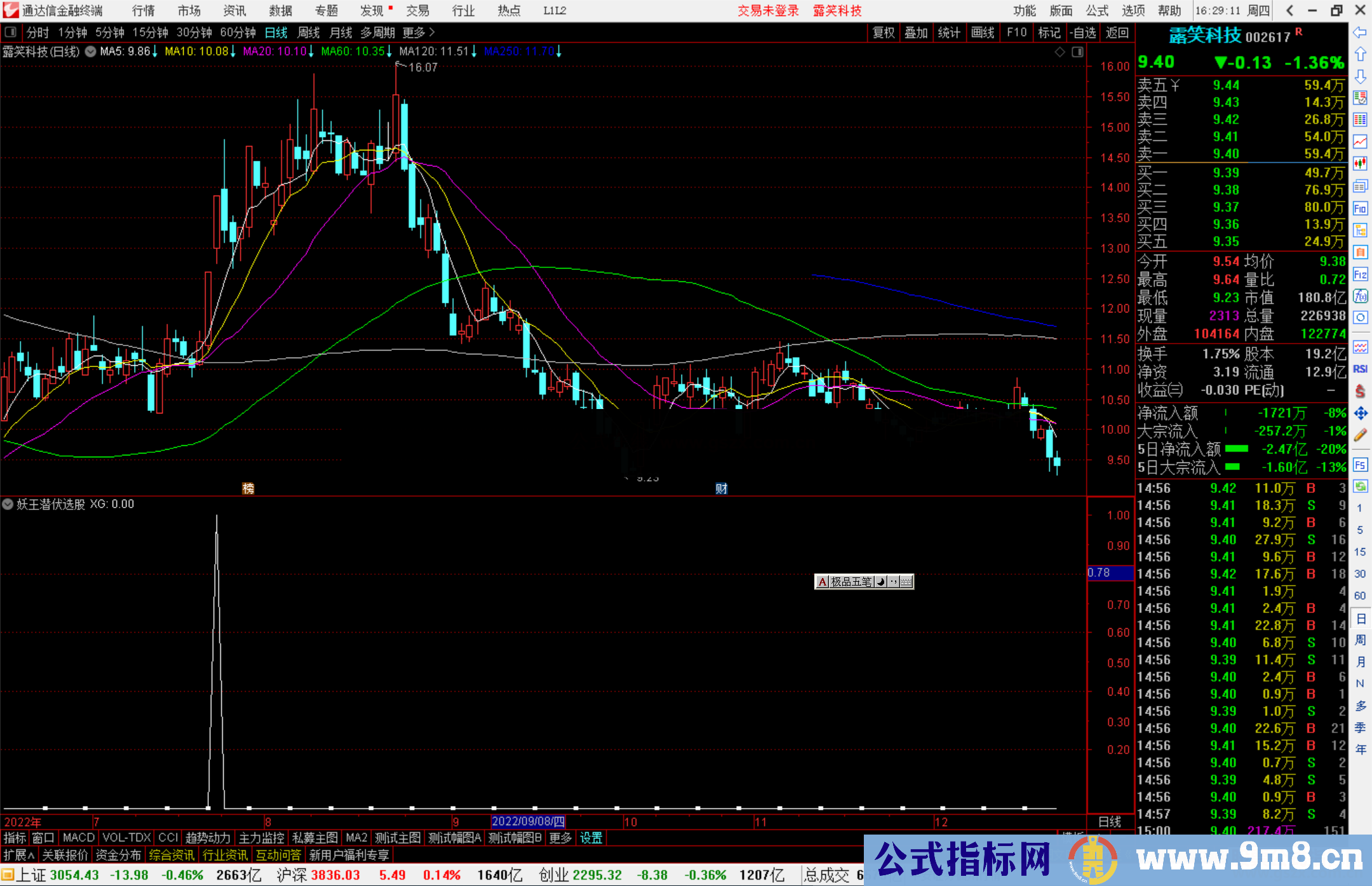Click the RSI indicator icon
Viewport: 1372px width, 886px height.
pos(1360,369)
